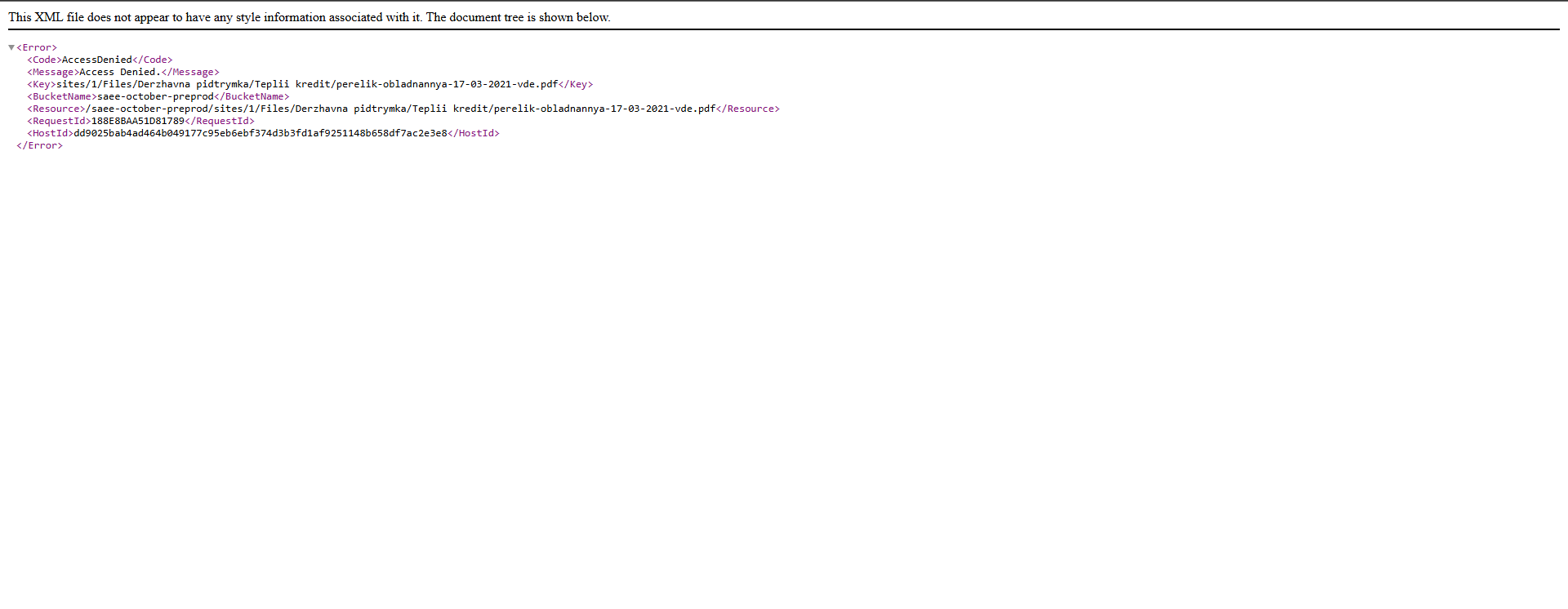Image resolution: width=1568 pixels, height=609 pixels.
Task: Select the AccessDenied code value
Action: [x=97, y=60]
